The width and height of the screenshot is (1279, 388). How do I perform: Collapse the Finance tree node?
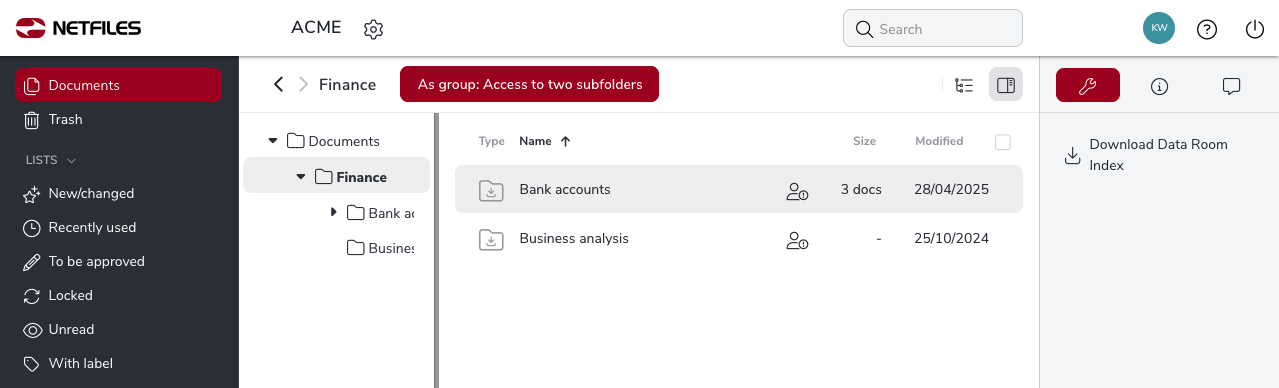point(301,177)
